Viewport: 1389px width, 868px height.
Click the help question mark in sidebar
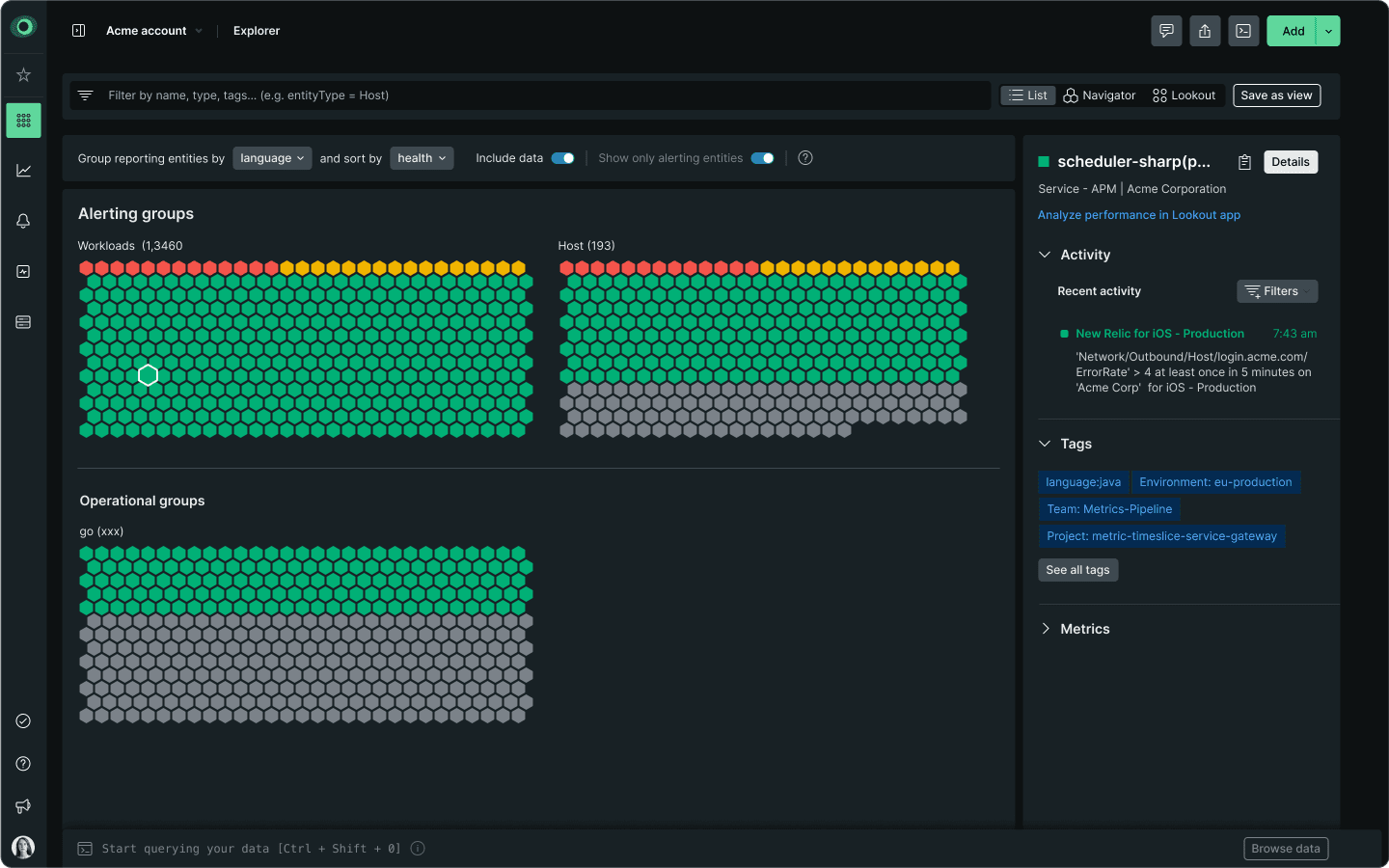coord(23,764)
